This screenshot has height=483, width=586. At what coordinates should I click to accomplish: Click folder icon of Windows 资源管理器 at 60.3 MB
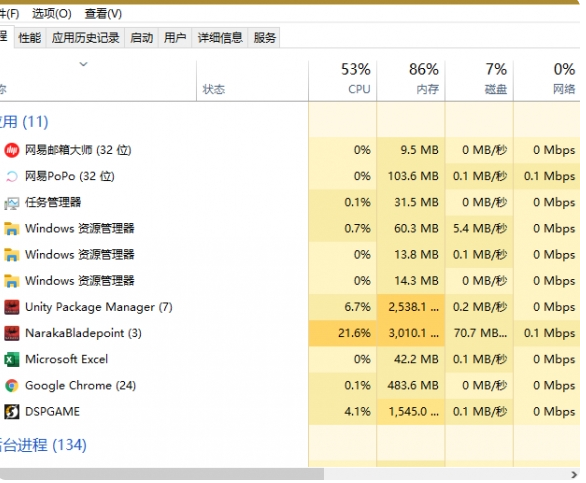coord(12,229)
